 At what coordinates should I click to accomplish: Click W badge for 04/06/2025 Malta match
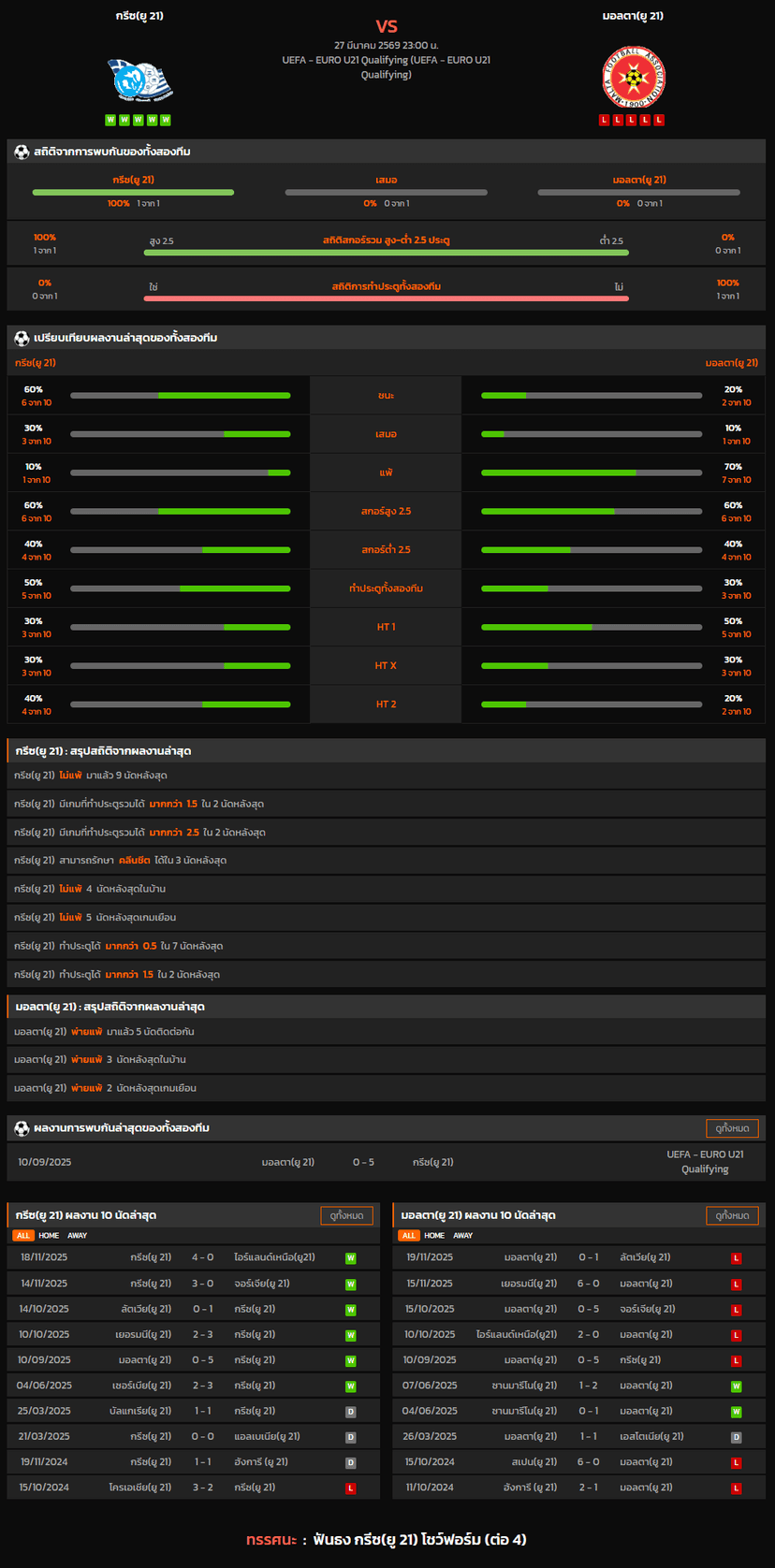(737, 1412)
